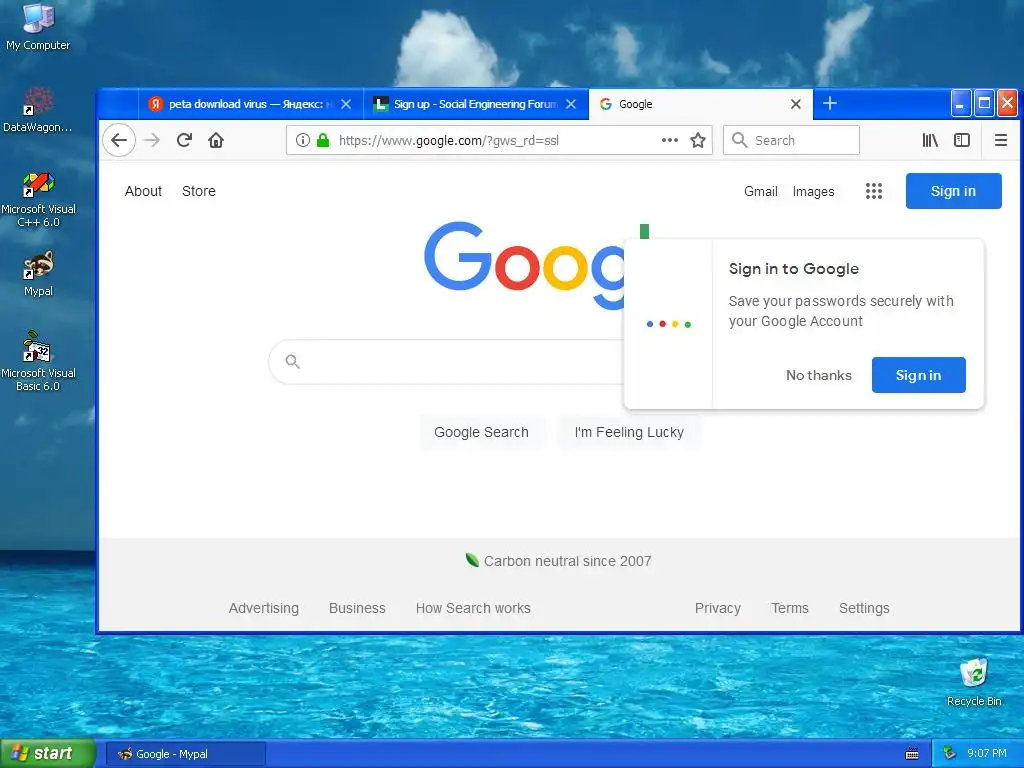Open the Gmail link
This screenshot has height=768, width=1024.
[x=760, y=191]
